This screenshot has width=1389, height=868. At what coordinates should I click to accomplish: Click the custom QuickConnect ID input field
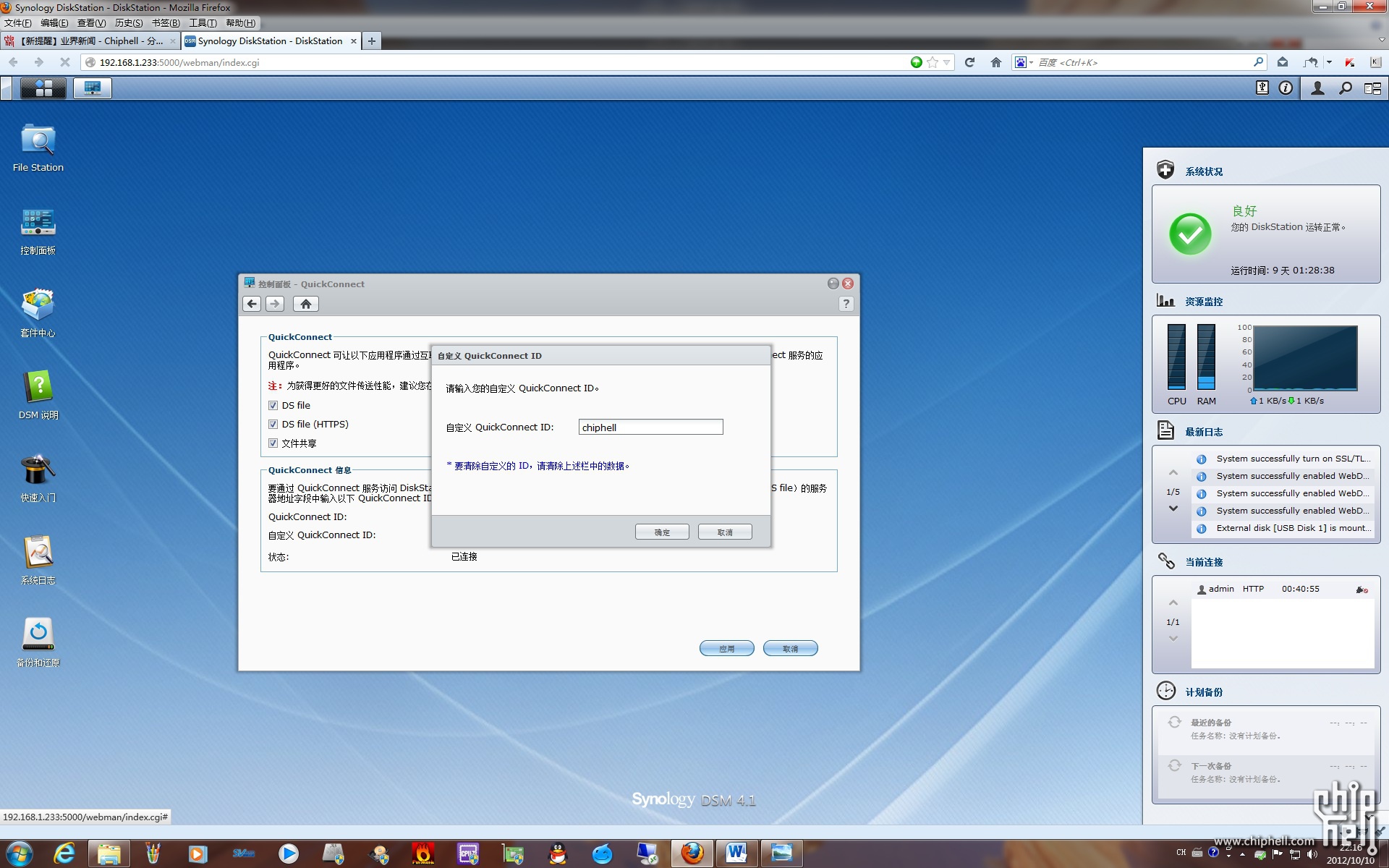click(x=650, y=427)
